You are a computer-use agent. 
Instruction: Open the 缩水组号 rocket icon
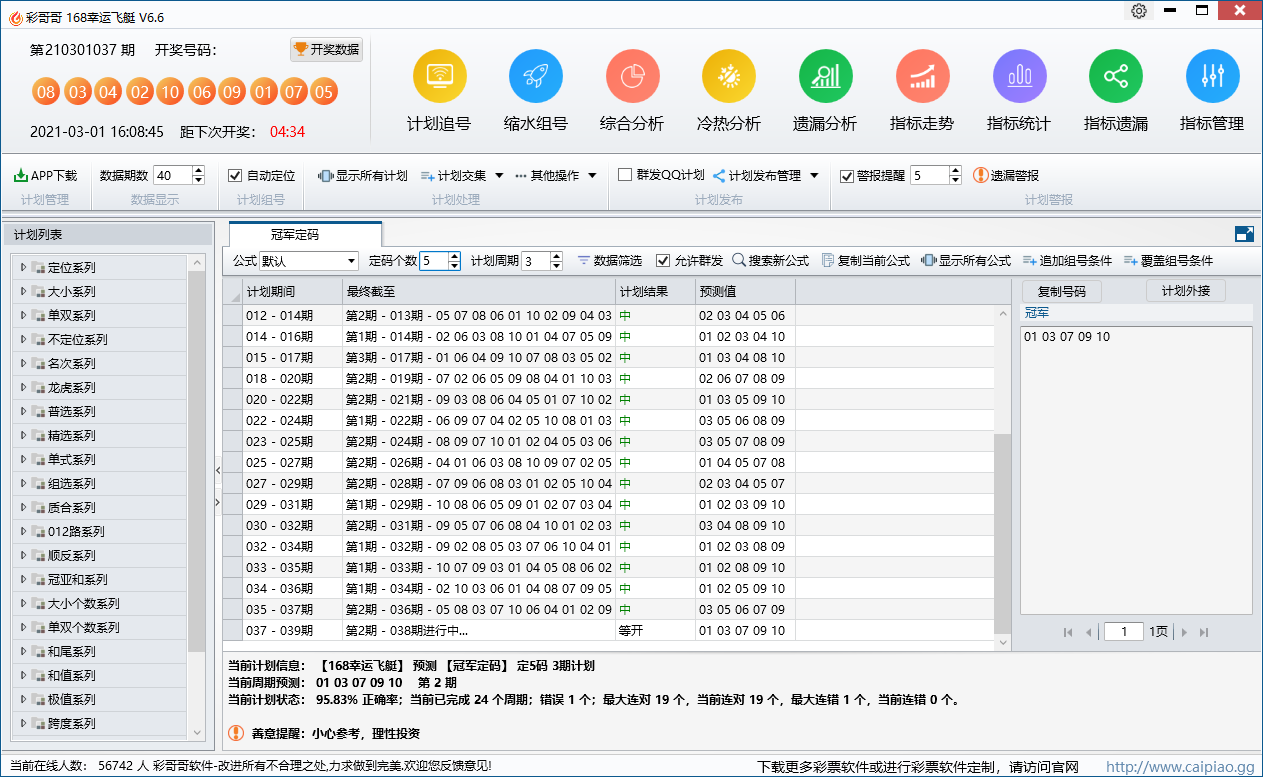coord(536,77)
